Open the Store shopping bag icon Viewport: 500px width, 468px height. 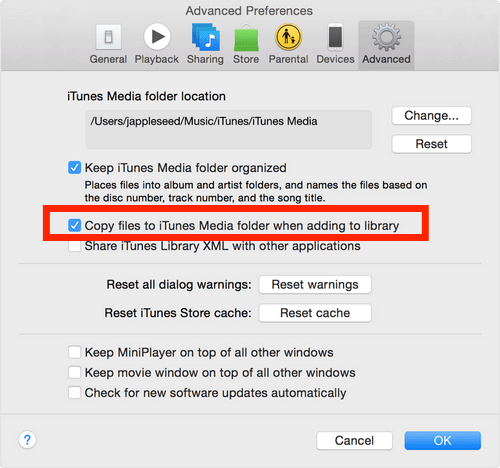246,38
